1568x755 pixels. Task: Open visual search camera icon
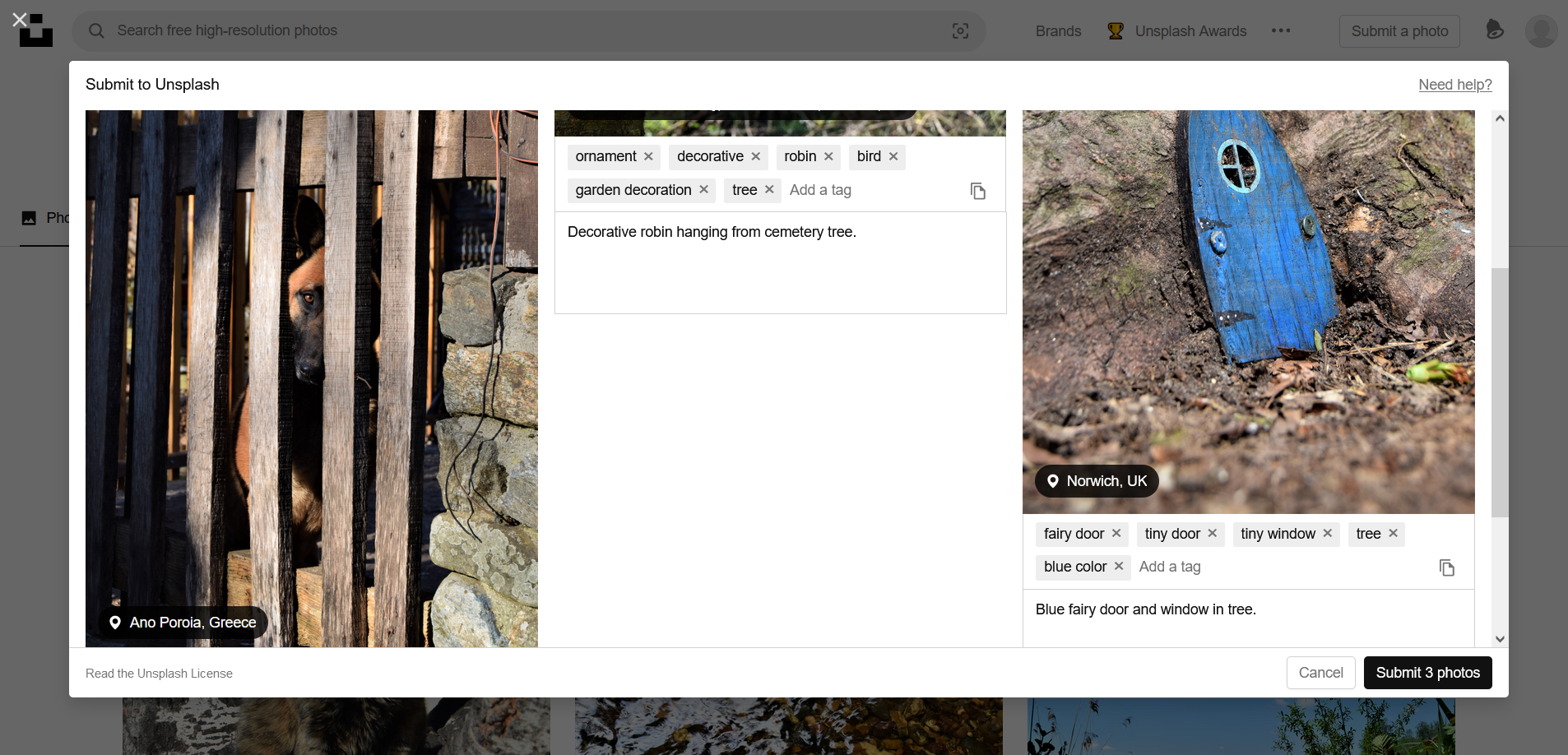coord(960,30)
